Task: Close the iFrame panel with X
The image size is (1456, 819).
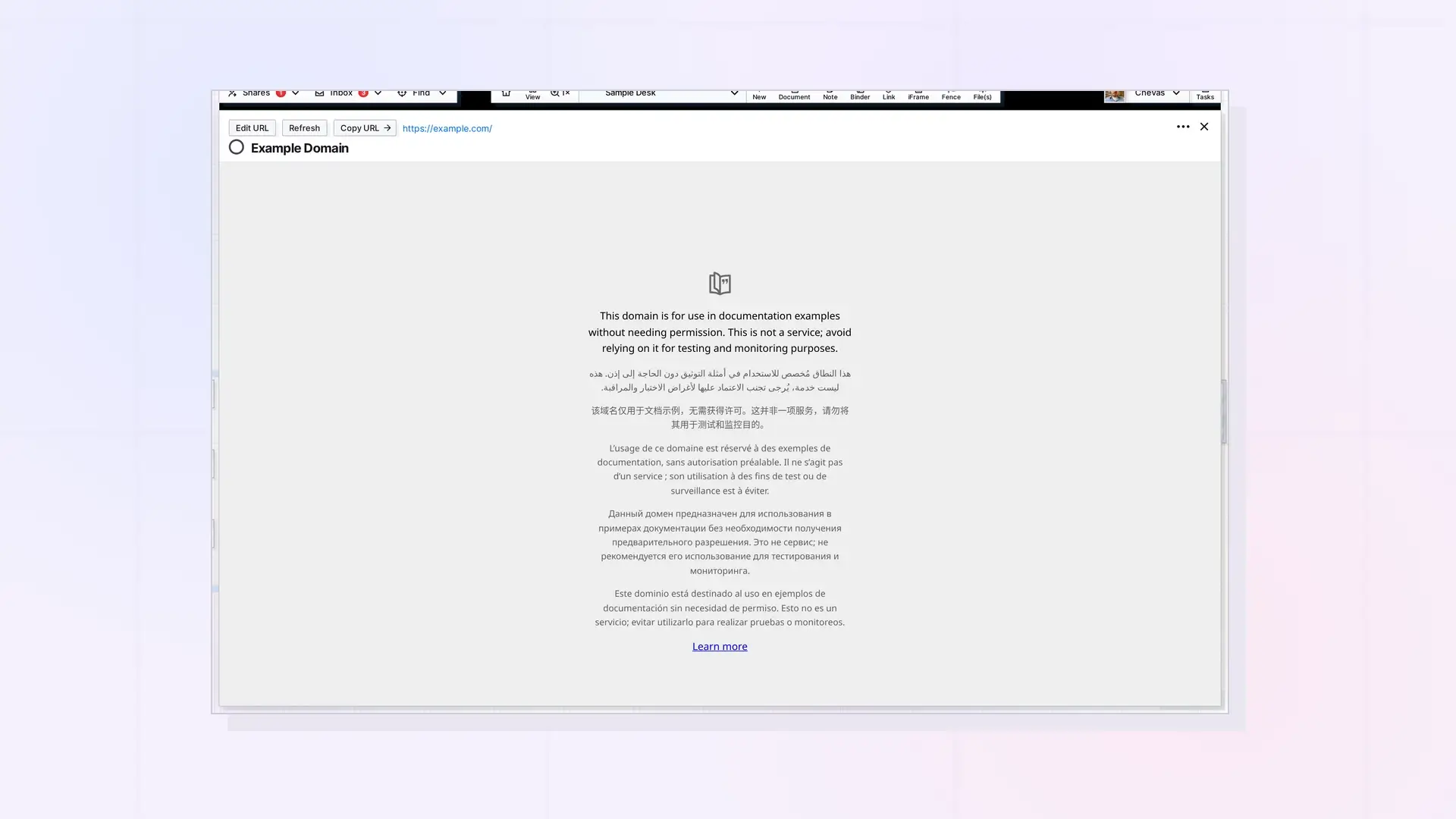Action: pos(1204,127)
